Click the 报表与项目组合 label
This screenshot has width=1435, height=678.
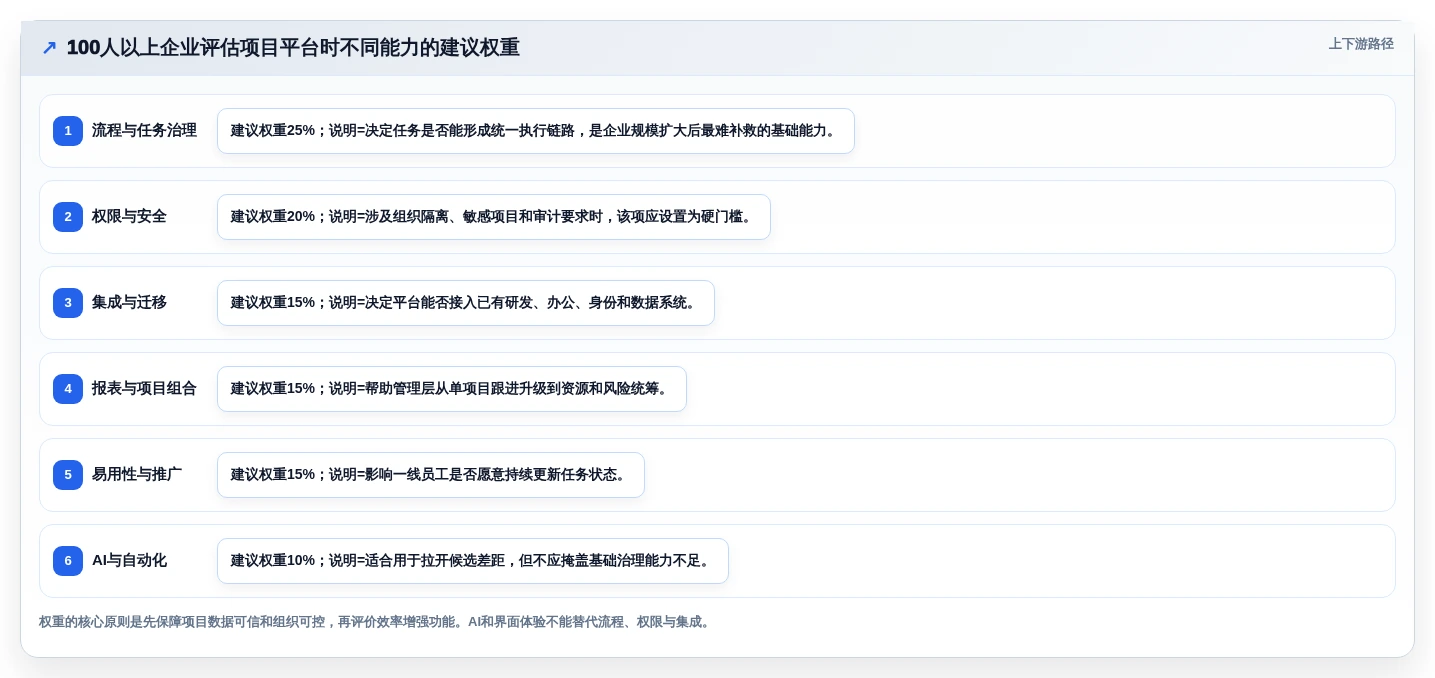click(144, 389)
